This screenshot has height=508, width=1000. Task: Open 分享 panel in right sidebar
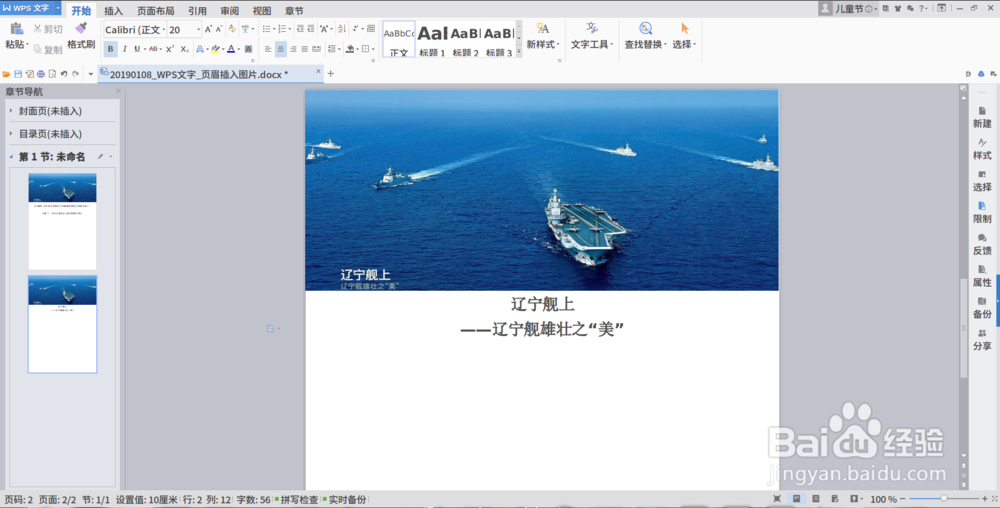[982, 340]
